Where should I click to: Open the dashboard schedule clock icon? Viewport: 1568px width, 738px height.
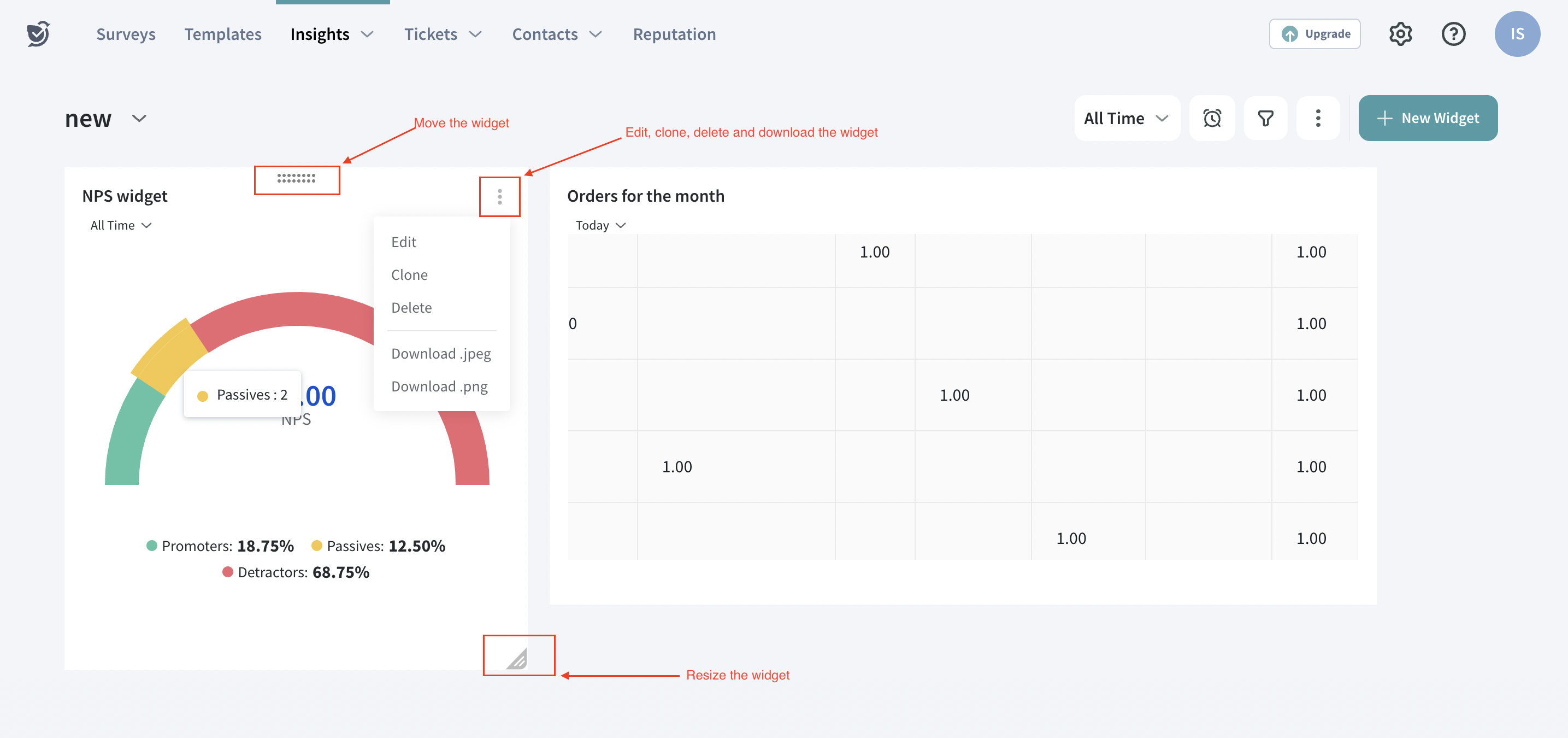click(1212, 118)
